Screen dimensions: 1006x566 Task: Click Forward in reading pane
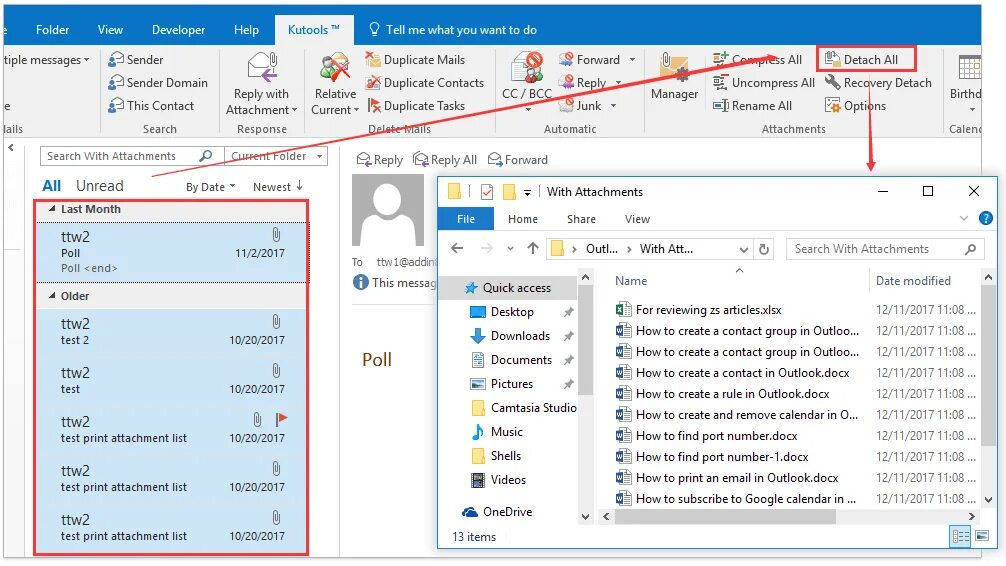pyautogui.click(x=518, y=160)
